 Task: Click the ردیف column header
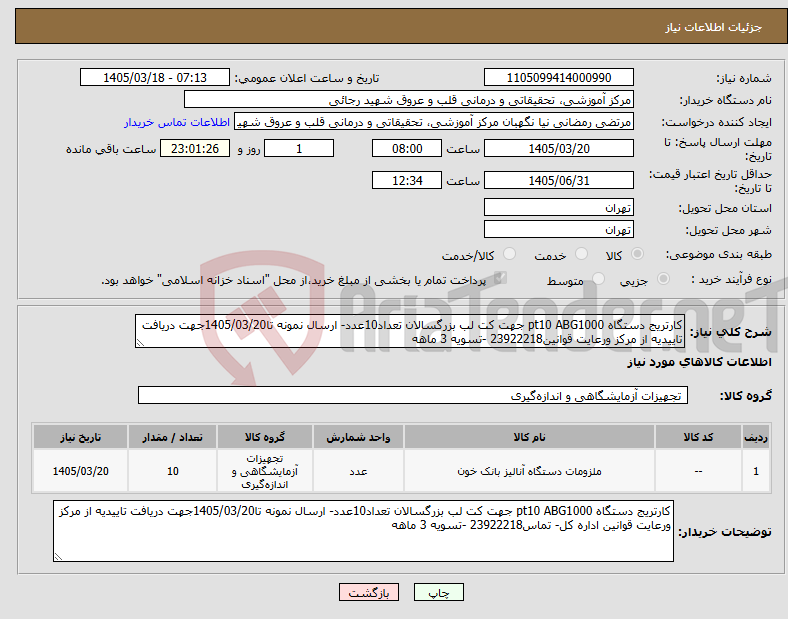pyautogui.click(x=756, y=437)
